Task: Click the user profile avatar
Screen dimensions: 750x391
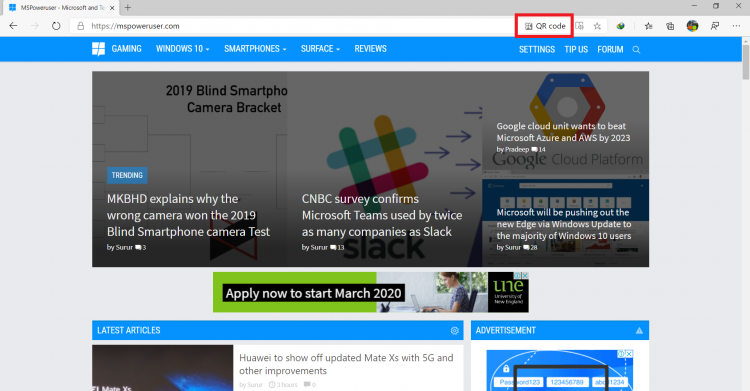Action: point(692,26)
